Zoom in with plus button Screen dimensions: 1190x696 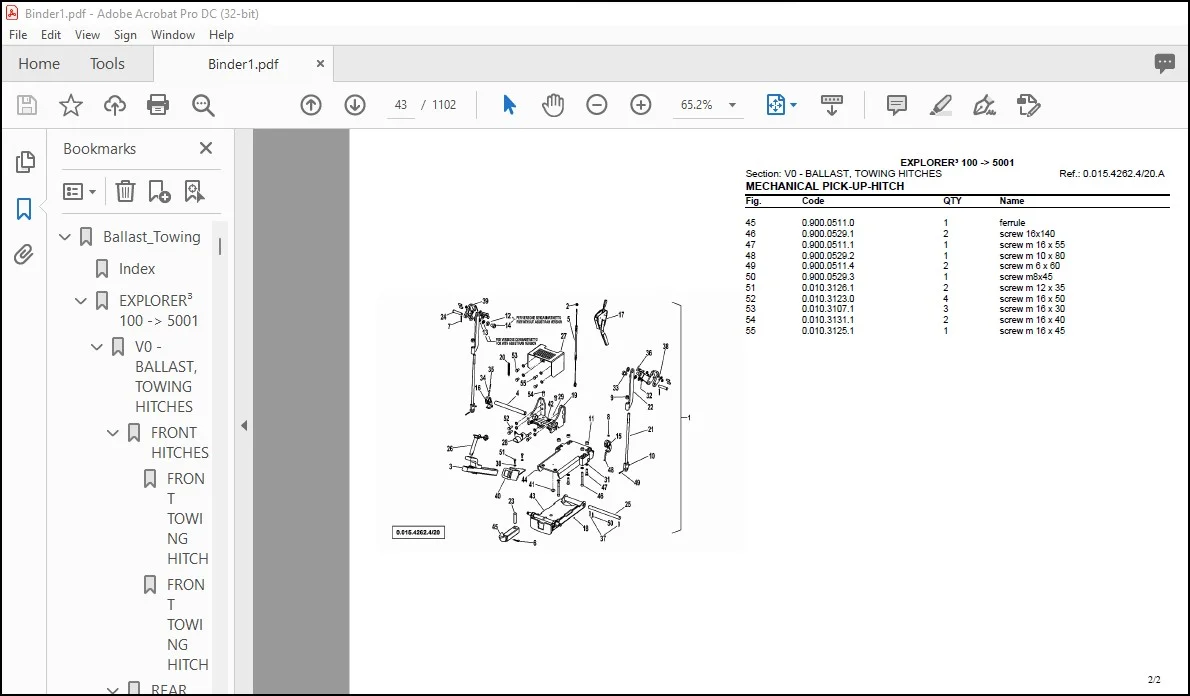[x=641, y=105]
